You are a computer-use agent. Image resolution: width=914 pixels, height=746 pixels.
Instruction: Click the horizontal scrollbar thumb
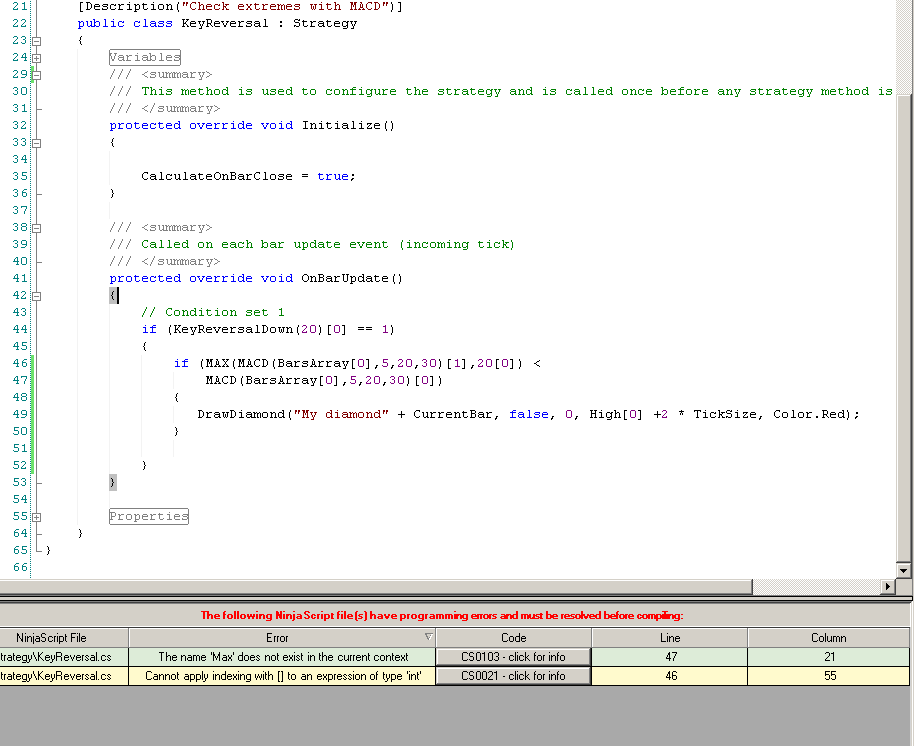click(376, 586)
